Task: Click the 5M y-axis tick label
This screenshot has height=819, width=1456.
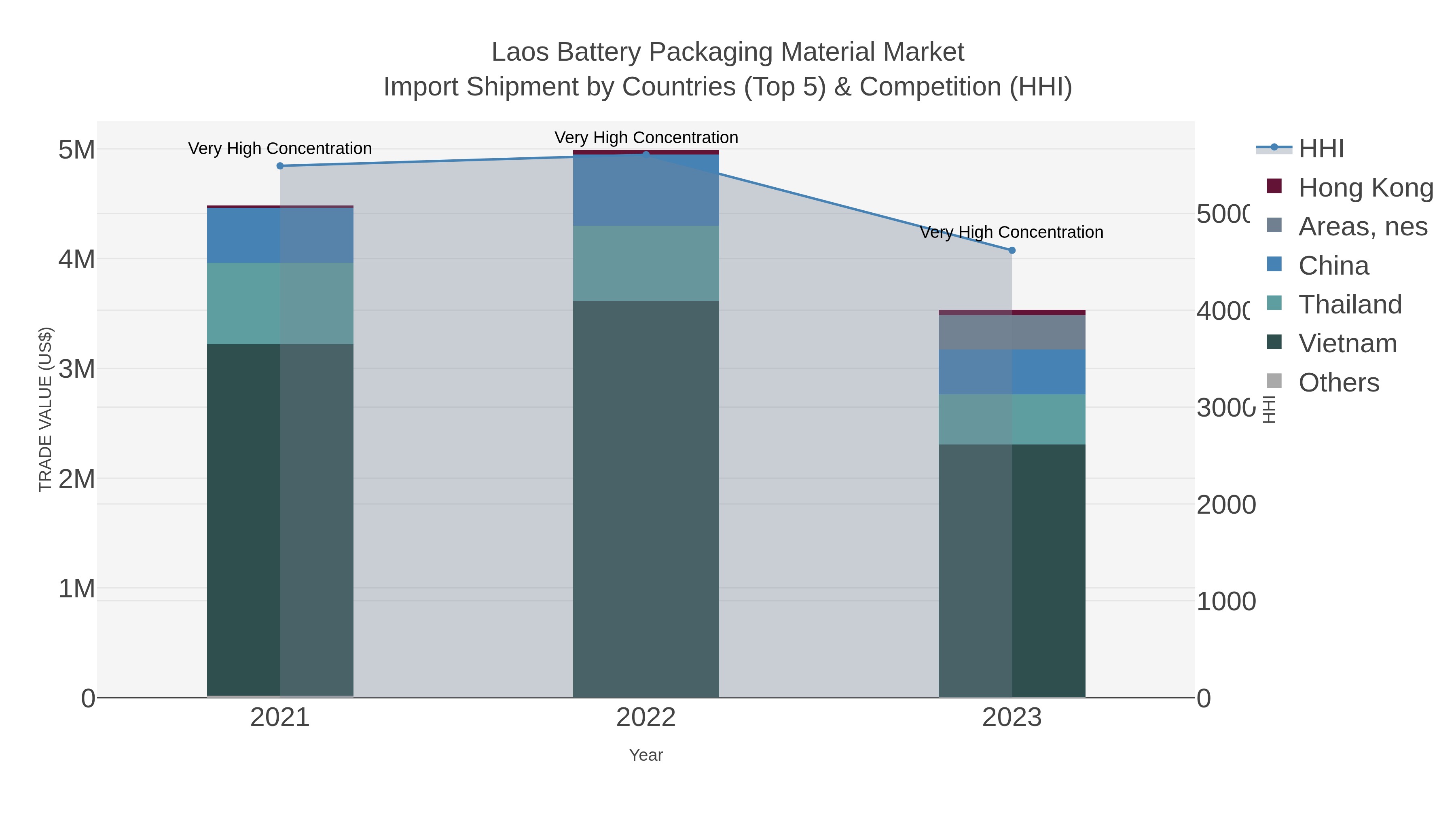Action: (77, 150)
